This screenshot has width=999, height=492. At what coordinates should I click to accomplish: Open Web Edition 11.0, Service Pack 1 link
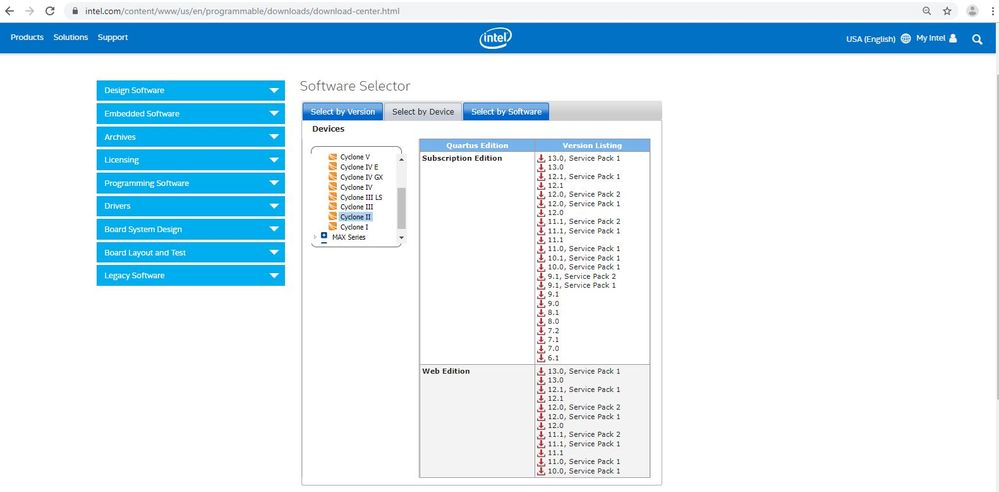tap(584, 461)
